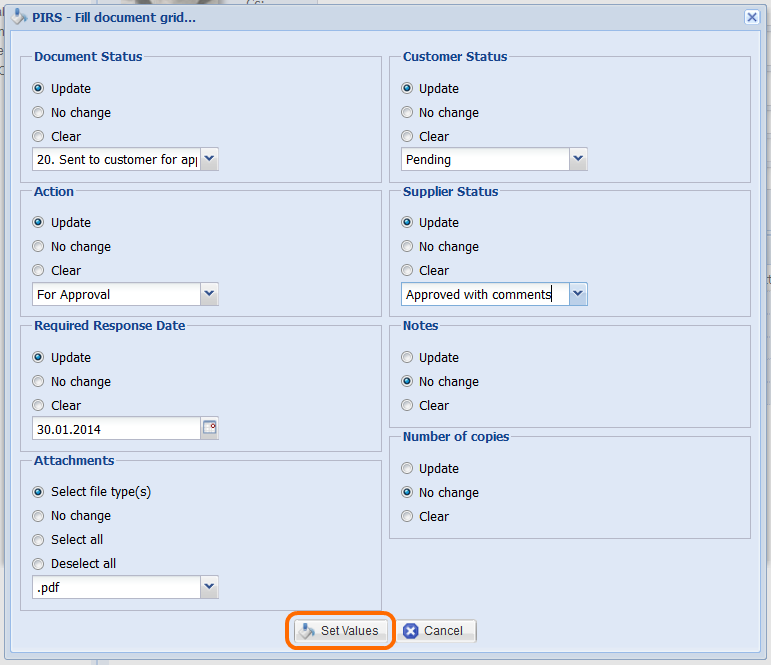Click the Required Response Date text field
Viewport: 771px width, 665px height.
(x=115, y=429)
